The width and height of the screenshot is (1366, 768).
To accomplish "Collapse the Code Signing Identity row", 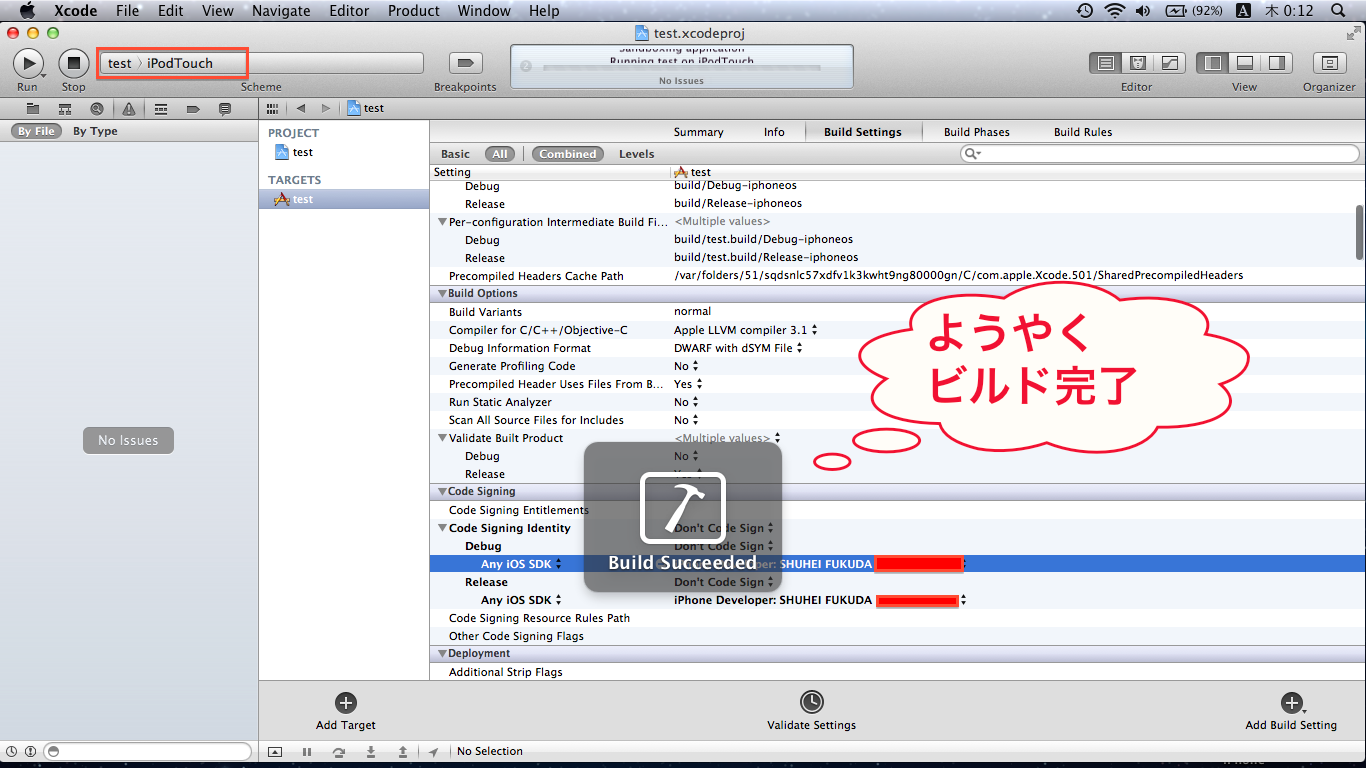I will (x=442, y=528).
